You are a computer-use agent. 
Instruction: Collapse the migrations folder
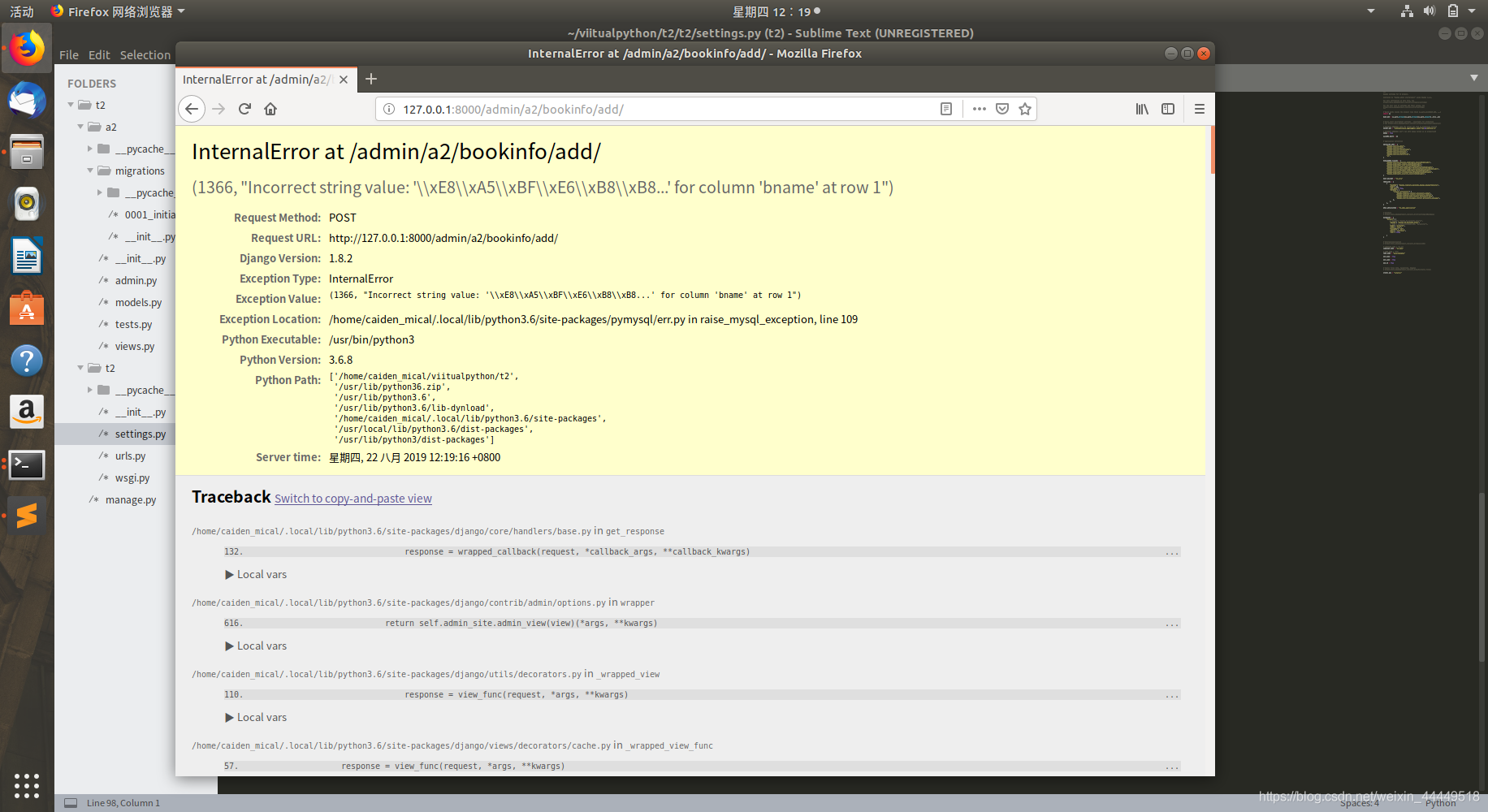click(90, 171)
